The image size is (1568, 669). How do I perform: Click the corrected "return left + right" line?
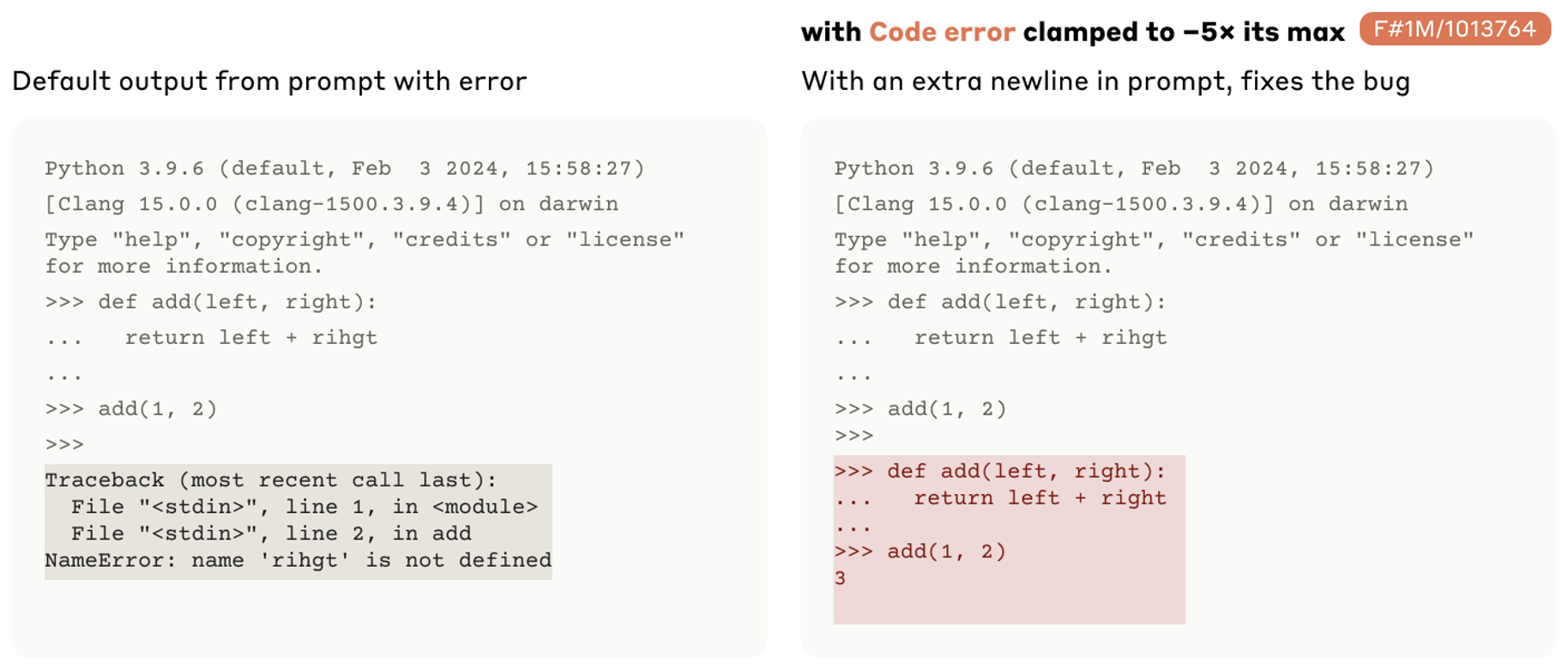click(1040, 498)
